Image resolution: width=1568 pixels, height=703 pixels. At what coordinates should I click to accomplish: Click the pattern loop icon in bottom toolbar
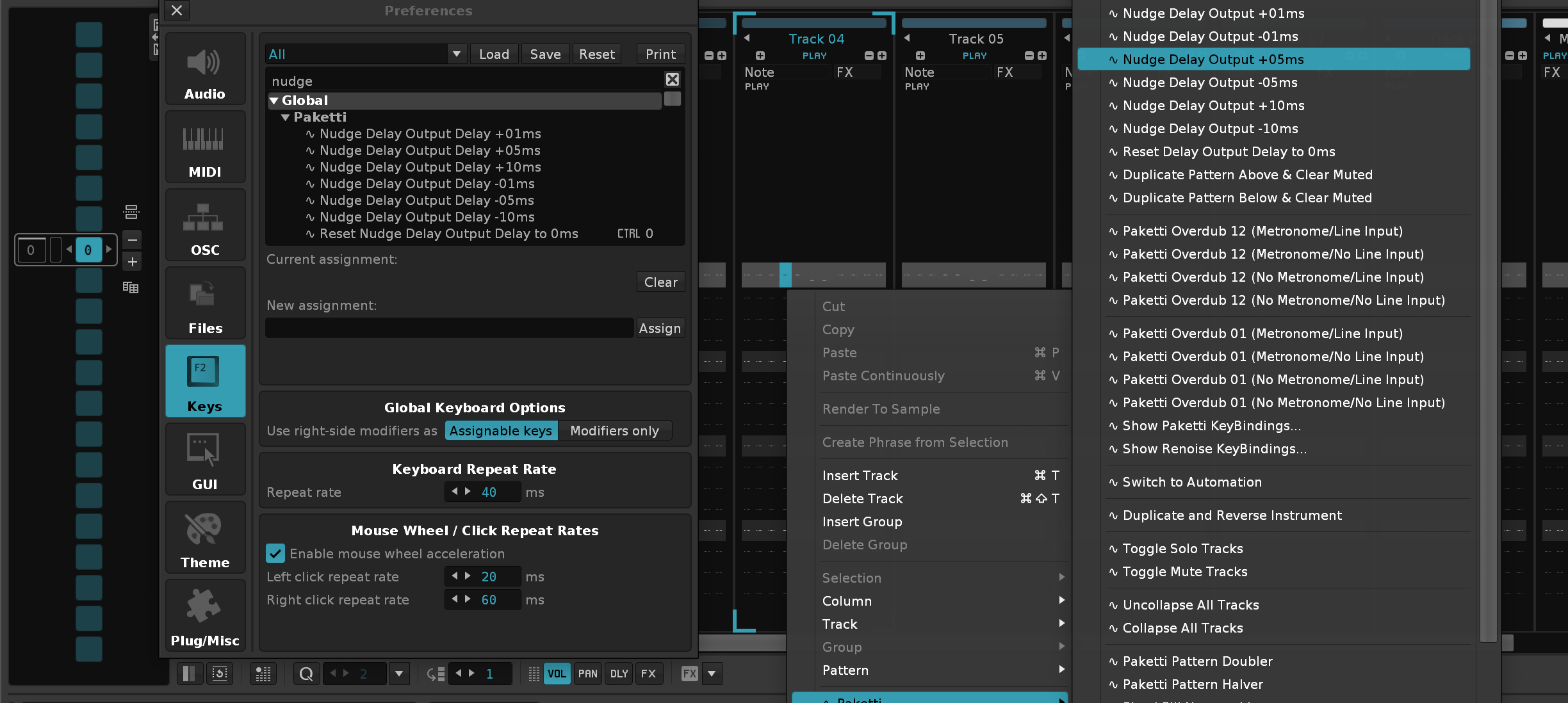(220, 674)
